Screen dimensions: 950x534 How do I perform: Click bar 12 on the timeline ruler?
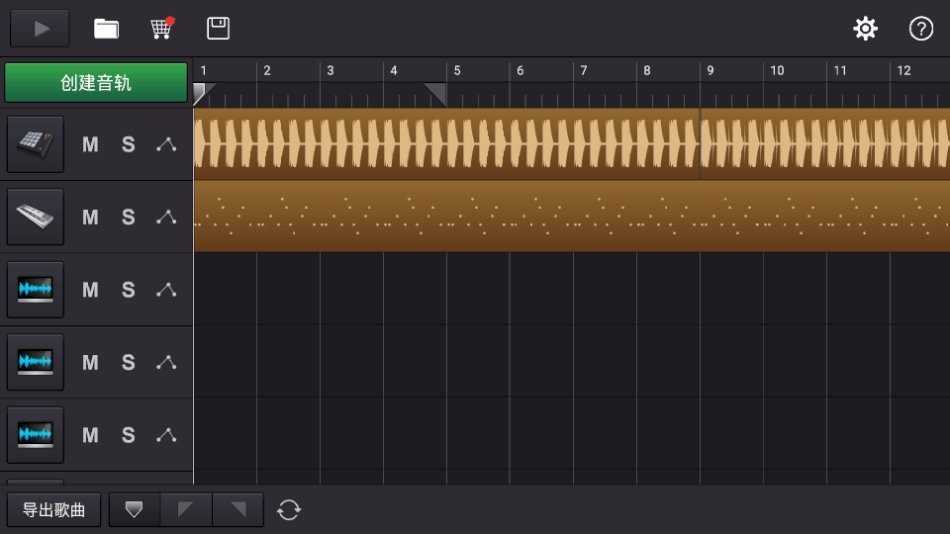[x=904, y=70]
